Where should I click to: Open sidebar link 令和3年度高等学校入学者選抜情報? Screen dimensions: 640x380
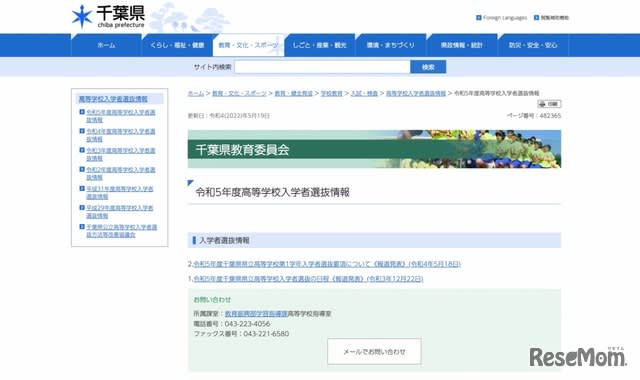[121, 154]
